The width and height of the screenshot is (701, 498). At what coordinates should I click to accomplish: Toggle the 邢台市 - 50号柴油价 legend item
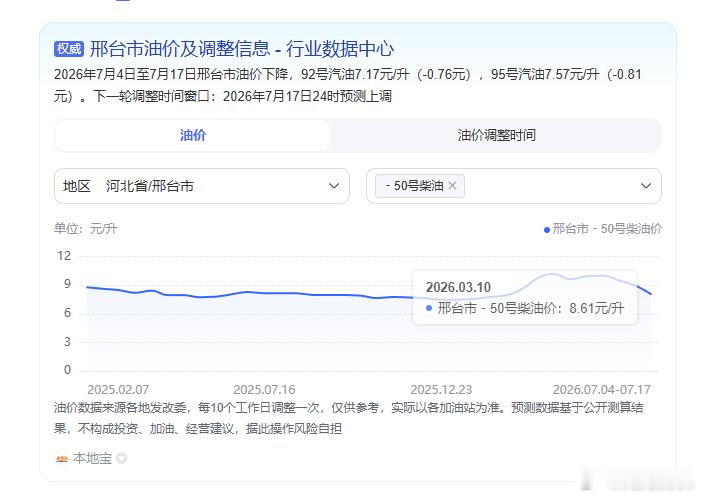click(602, 229)
